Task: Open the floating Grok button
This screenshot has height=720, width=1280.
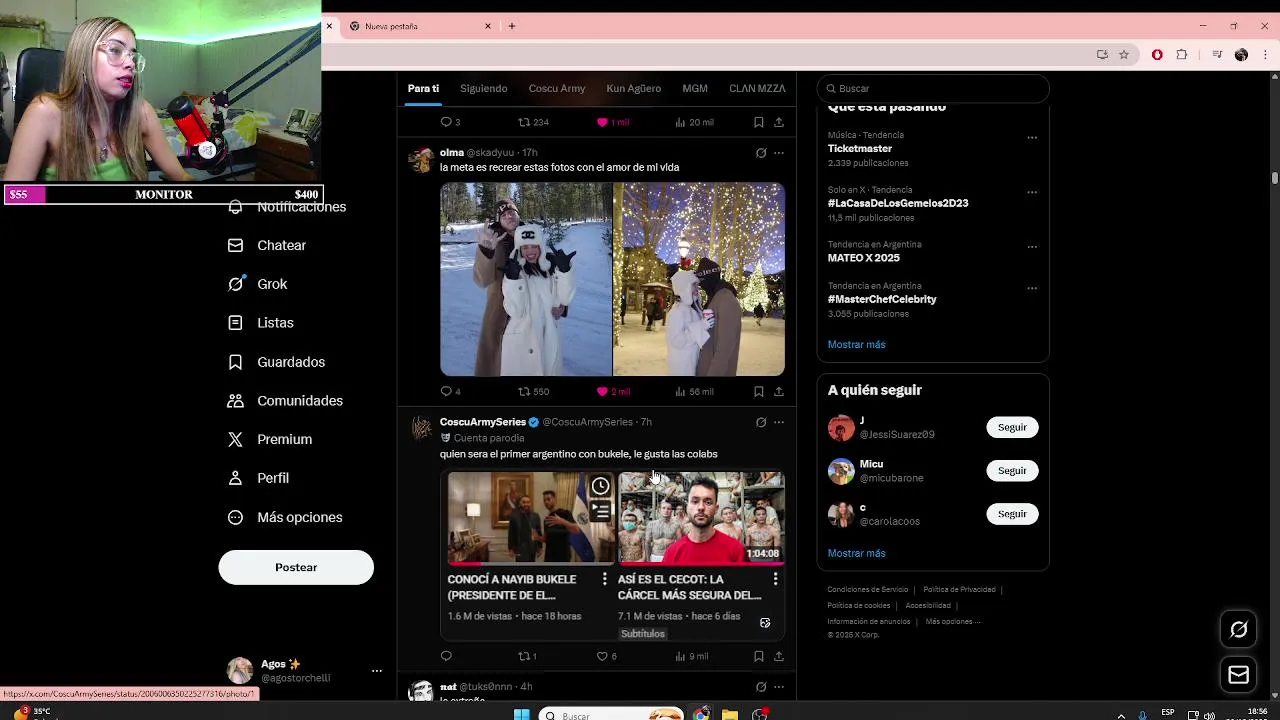Action: [1238, 629]
